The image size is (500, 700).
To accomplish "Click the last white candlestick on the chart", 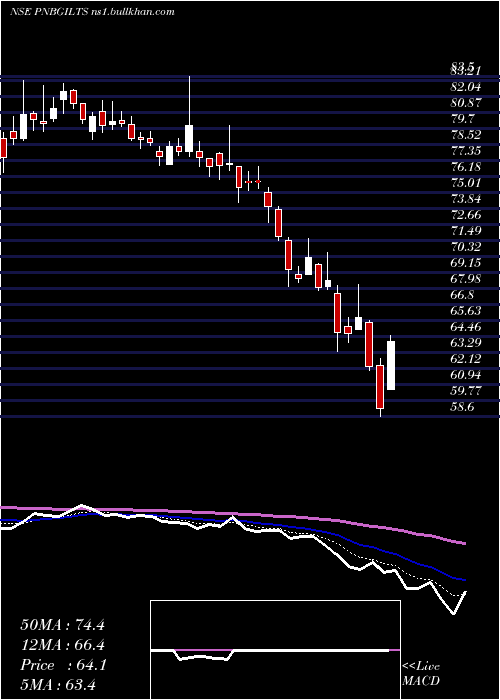I will [x=391, y=365].
